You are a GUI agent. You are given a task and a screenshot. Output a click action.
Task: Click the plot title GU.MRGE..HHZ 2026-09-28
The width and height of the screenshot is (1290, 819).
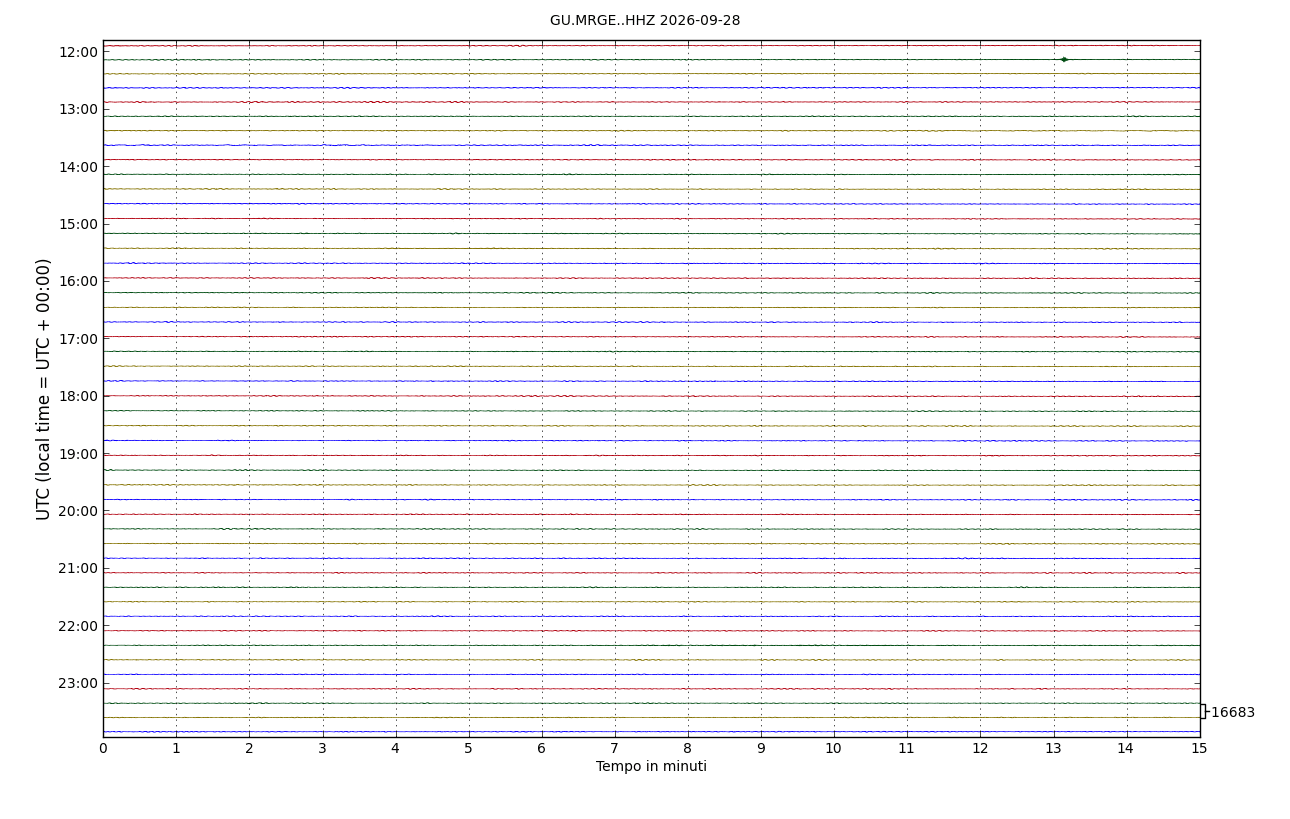tap(645, 20)
